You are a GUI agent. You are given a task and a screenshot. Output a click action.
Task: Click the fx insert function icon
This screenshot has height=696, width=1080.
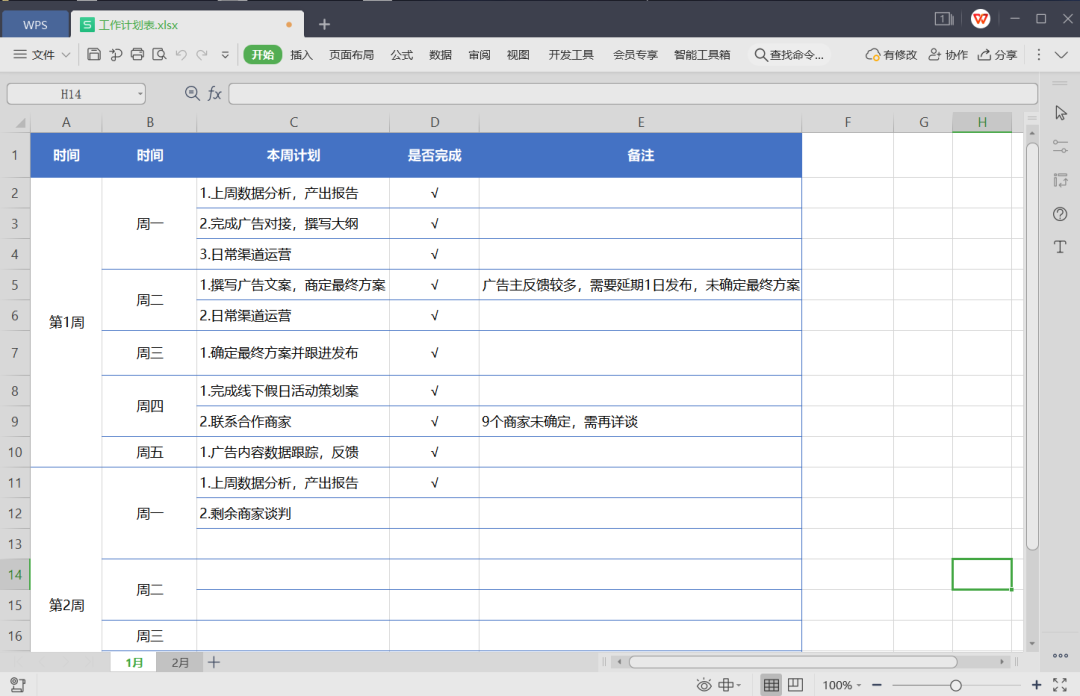(215, 94)
